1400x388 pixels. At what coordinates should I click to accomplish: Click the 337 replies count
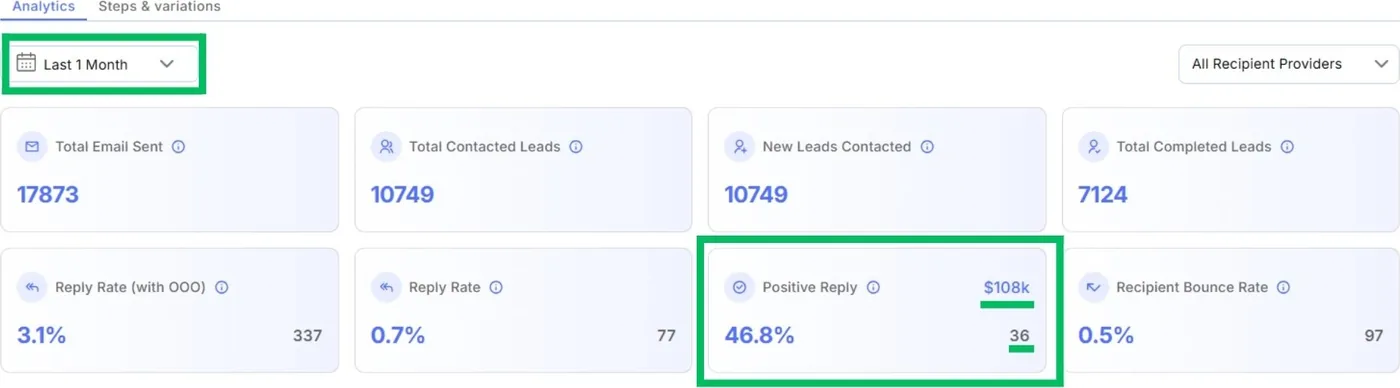308,336
